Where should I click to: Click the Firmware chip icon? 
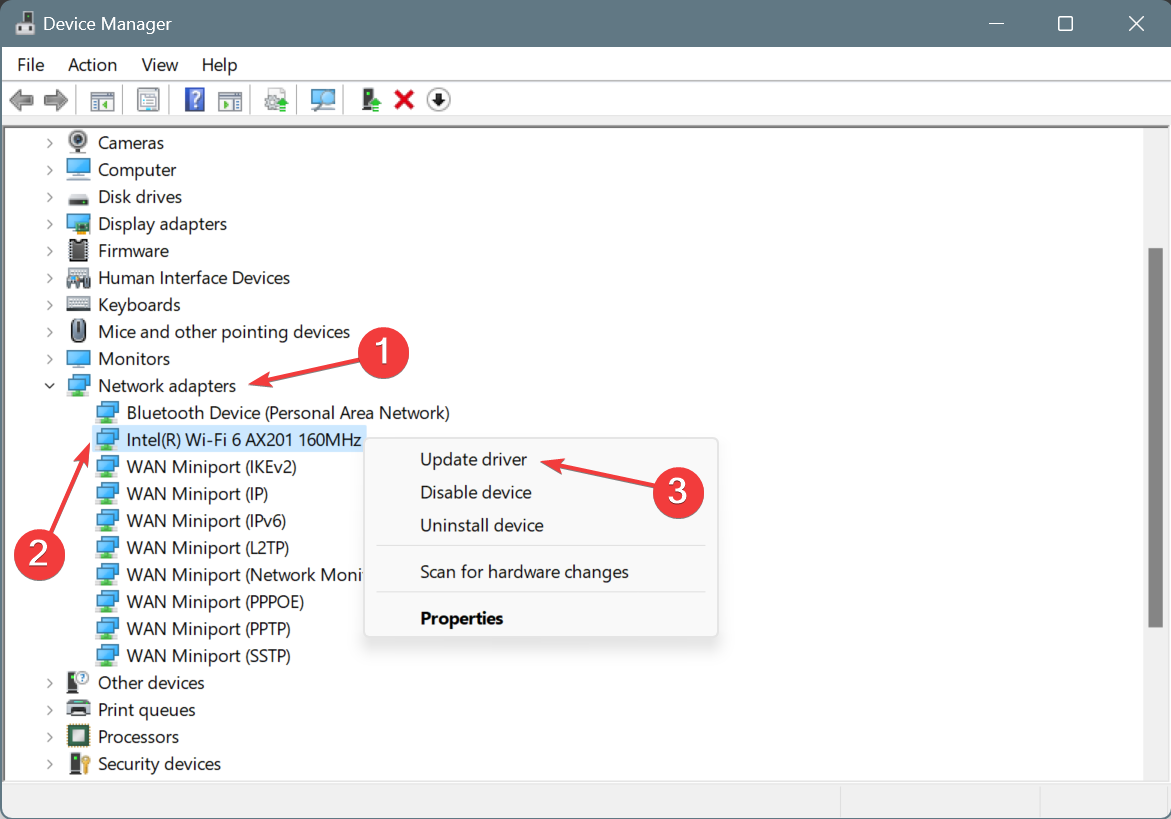click(x=78, y=250)
